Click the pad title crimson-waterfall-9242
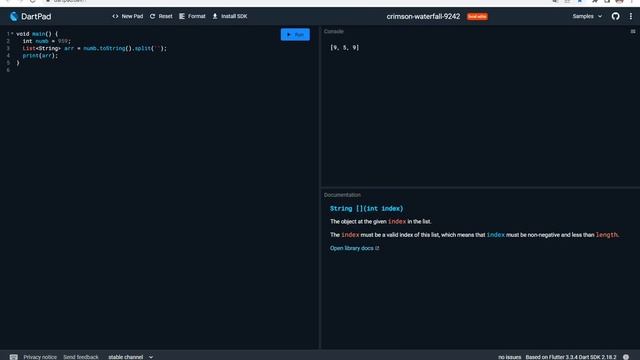 (423, 17)
